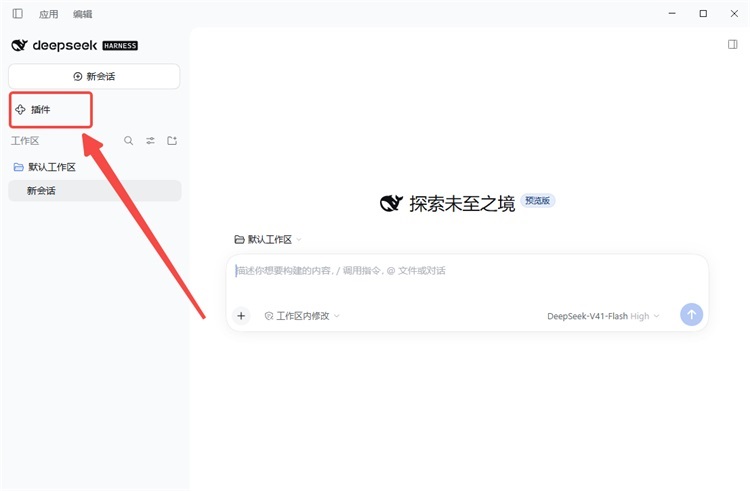
Task: Select the 新会话 conversation in sidebar list
Action: click(95, 191)
